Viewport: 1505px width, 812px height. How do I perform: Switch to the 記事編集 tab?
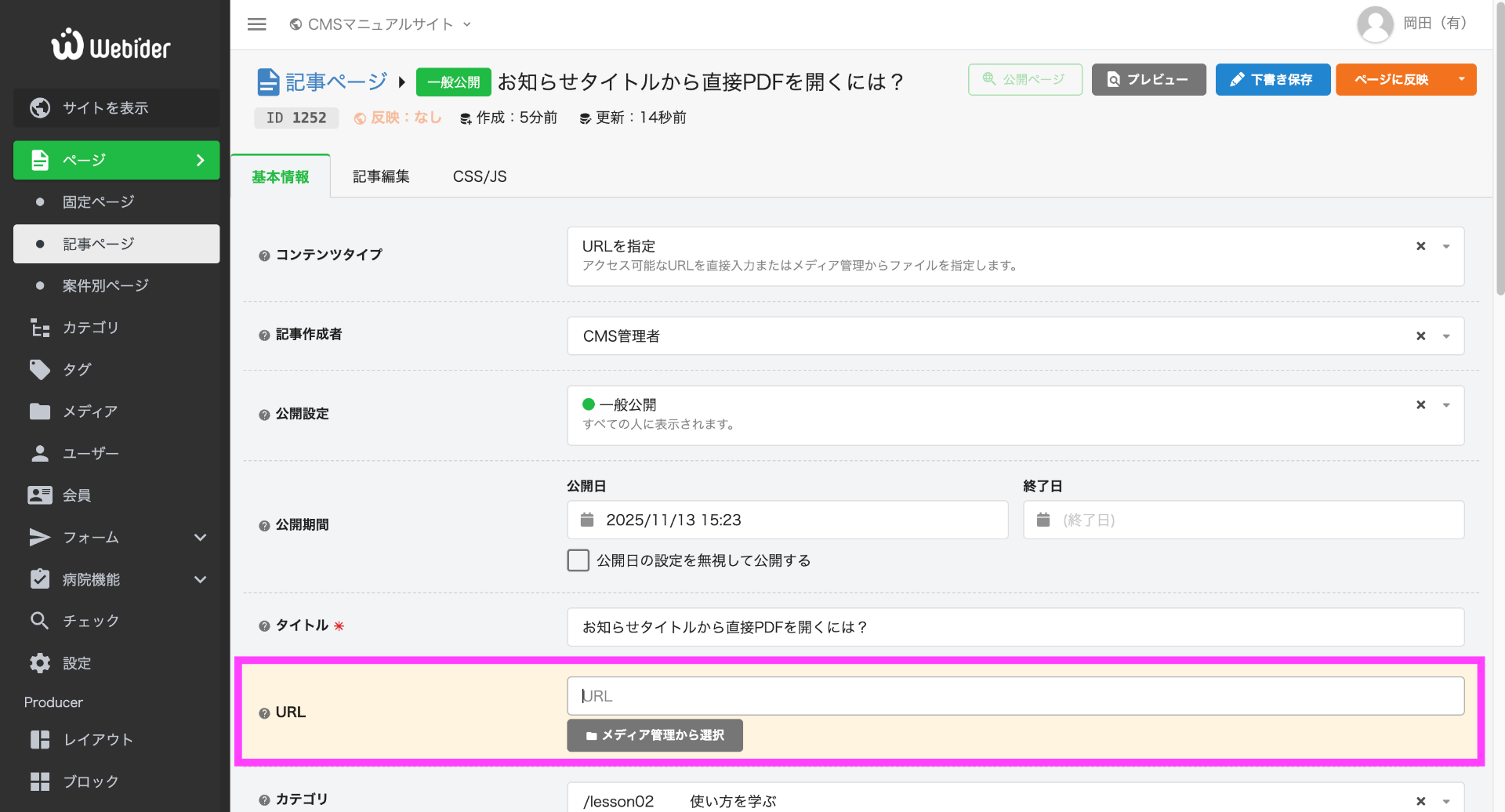(381, 176)
